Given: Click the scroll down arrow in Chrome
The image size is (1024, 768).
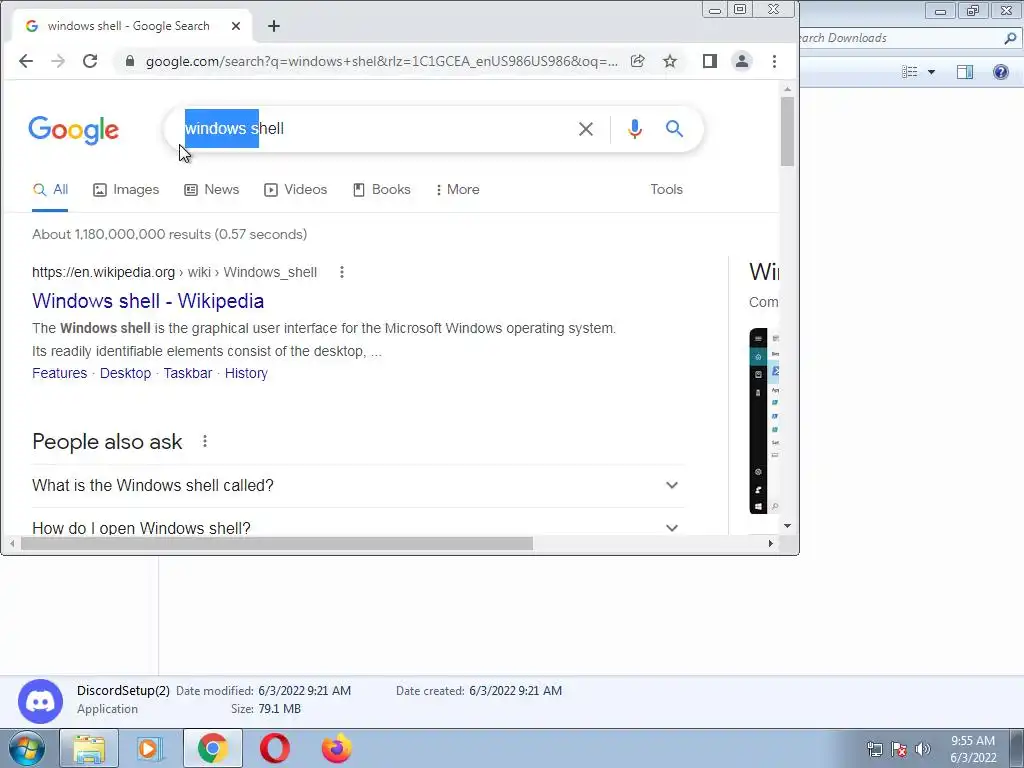Looking at the screenshot, I should tap(788, 526).
